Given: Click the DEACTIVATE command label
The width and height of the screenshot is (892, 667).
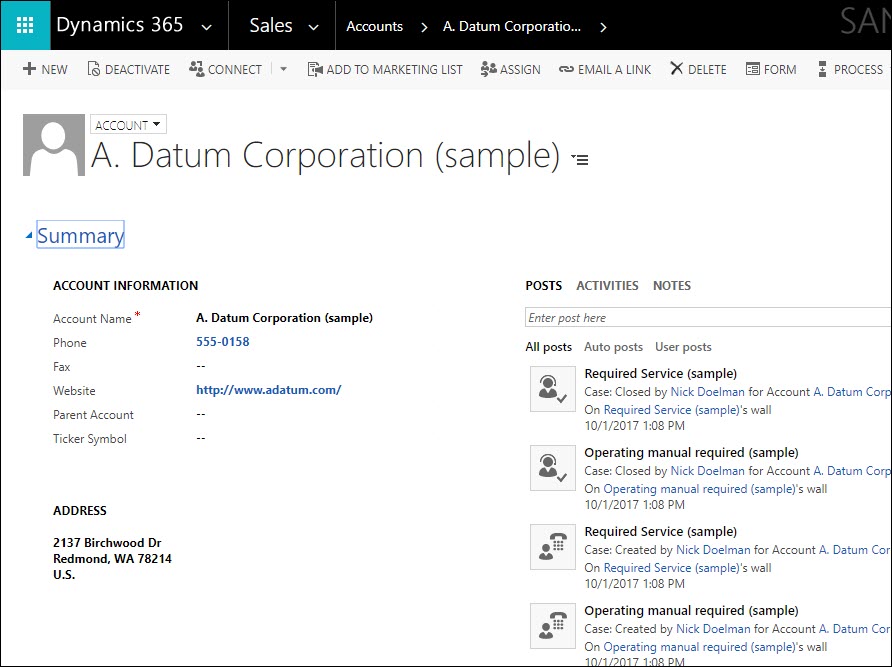Looking at the screenshot, I should 137,69.
